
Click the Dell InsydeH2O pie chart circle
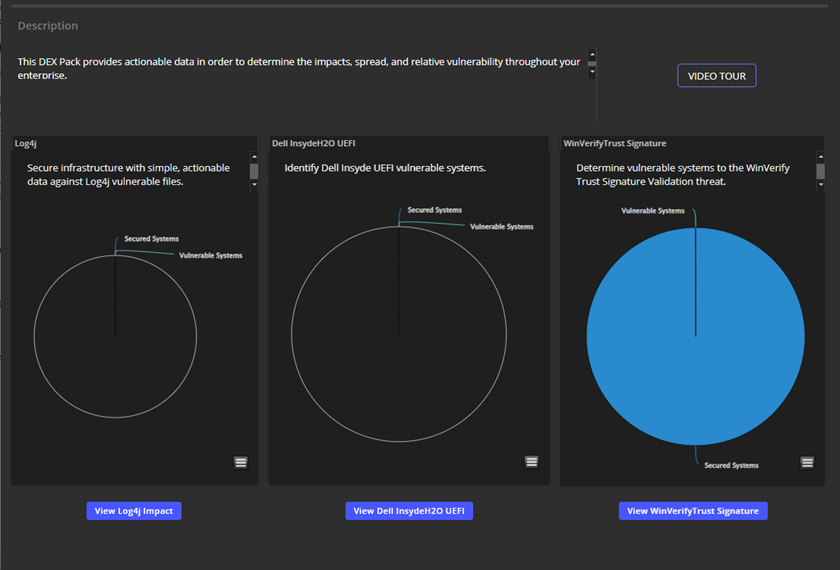click(x=399, y=334)
